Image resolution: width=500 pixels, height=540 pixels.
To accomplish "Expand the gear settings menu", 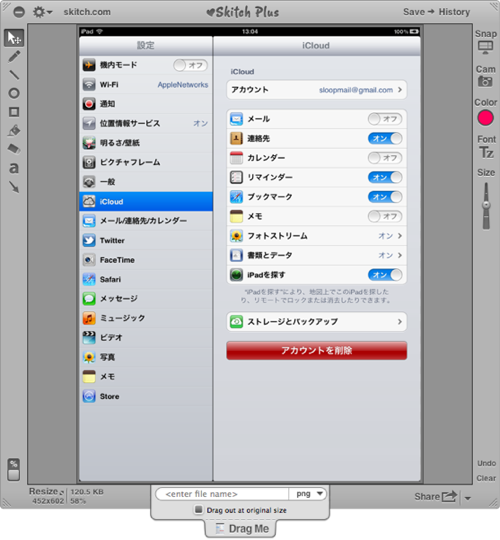I will [x=42, y=12].
